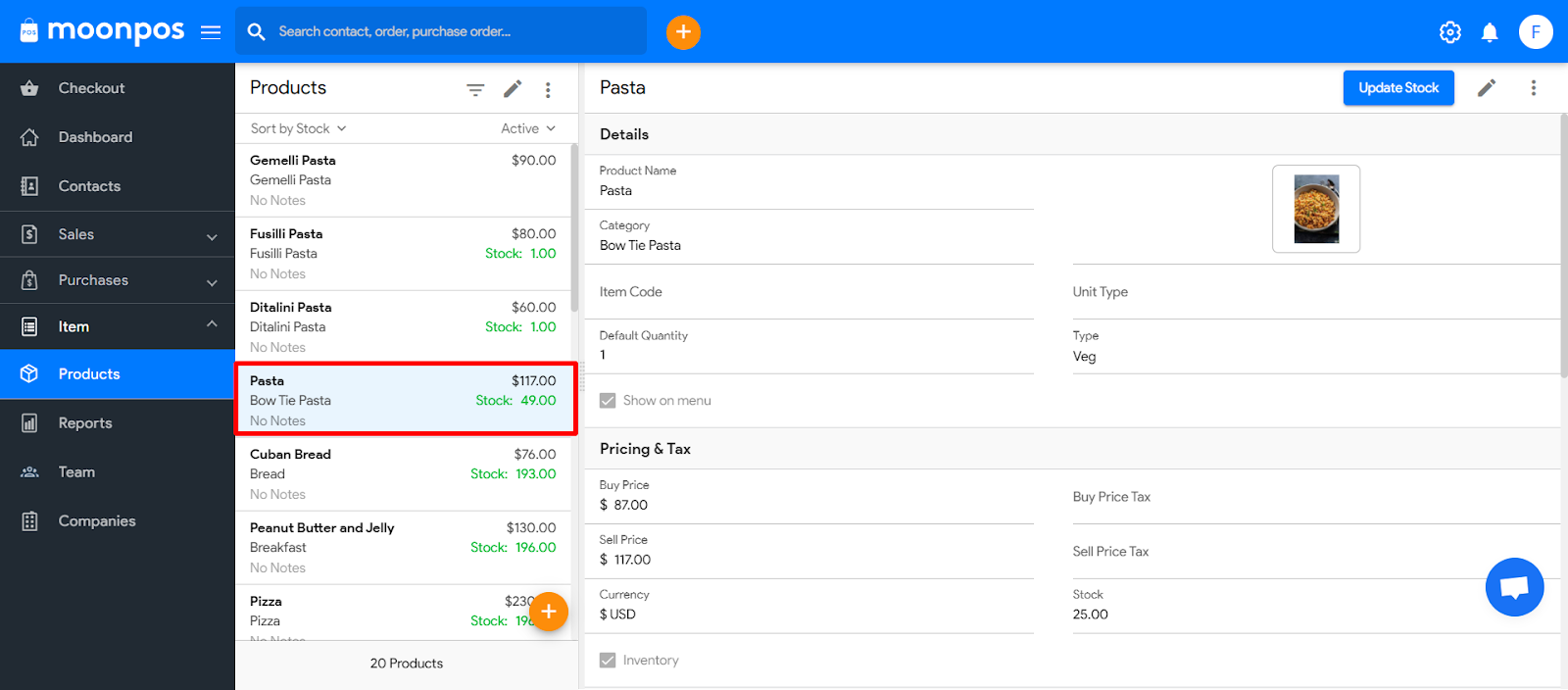1568x690 pixels.
Task: Click the orange plus button in header
Action: coord(683,32)
